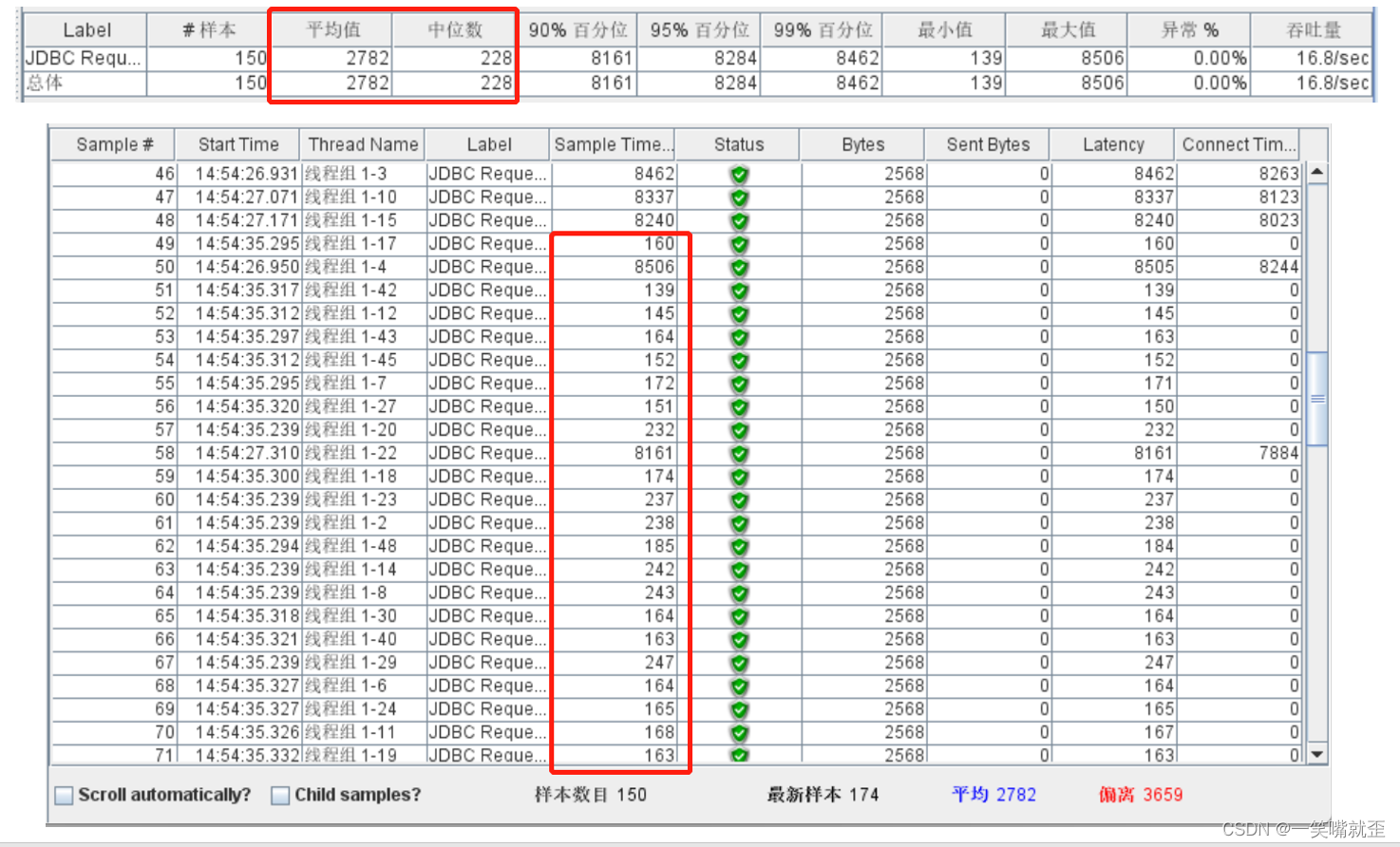Click 平均值 header in aggregate report
This screenshot has height=847, width=1400.
click(x=332, y=29)
